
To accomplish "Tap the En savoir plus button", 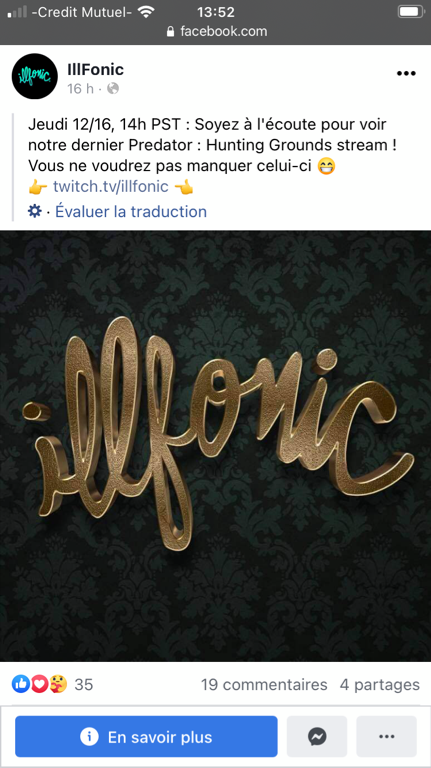I will (146, 736).
